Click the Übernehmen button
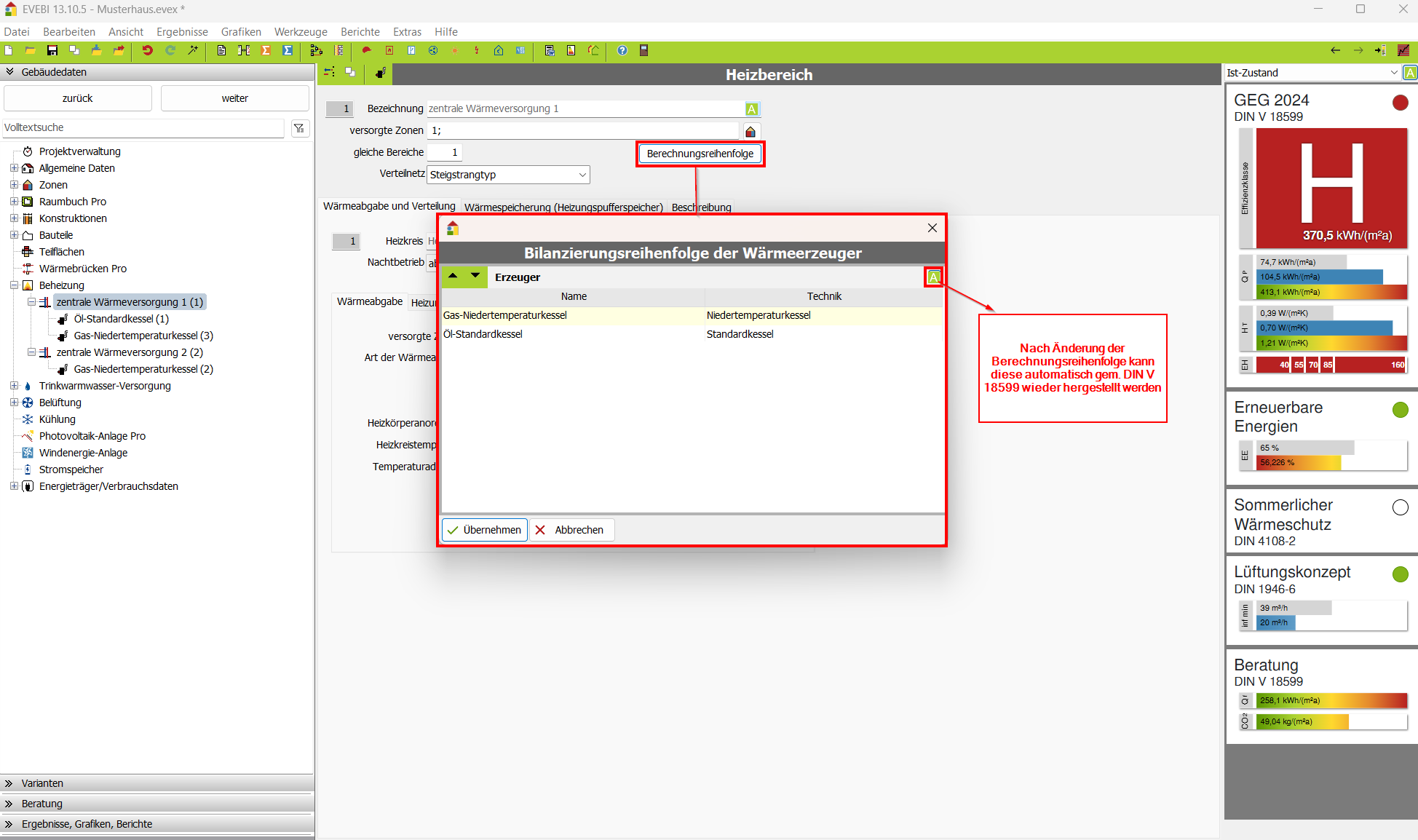This screenshot has height=840, width=1418. 485,530
